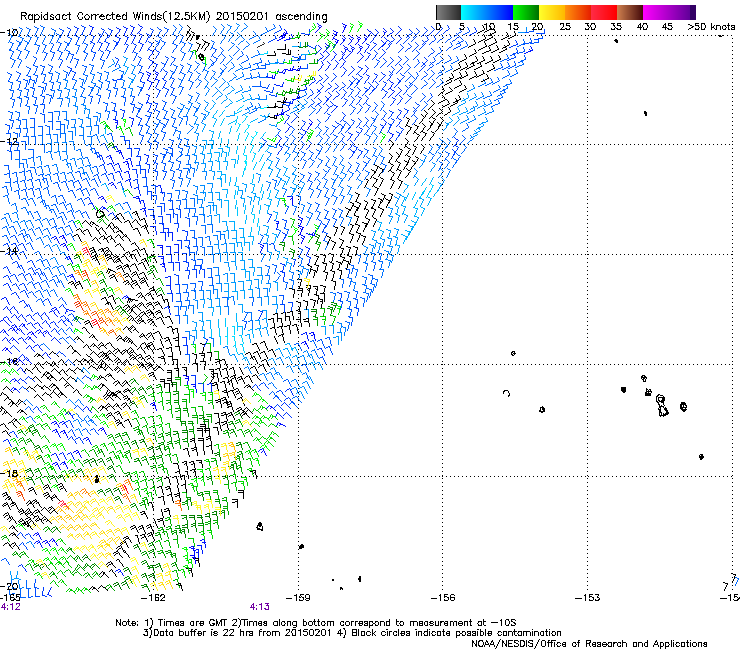Image resolution: width=740 pixels, height=650 pixels.
Task: Click the -18 latitude label
Action: [9, 473]
